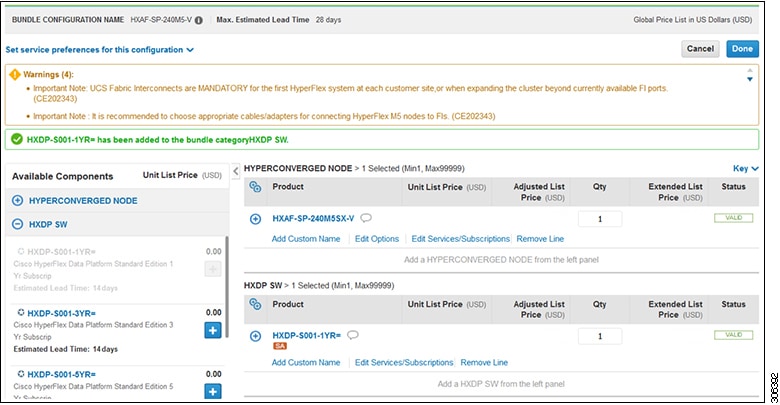Click Product column header in HYPERCONVERGED NODE table

click(288, 187)
